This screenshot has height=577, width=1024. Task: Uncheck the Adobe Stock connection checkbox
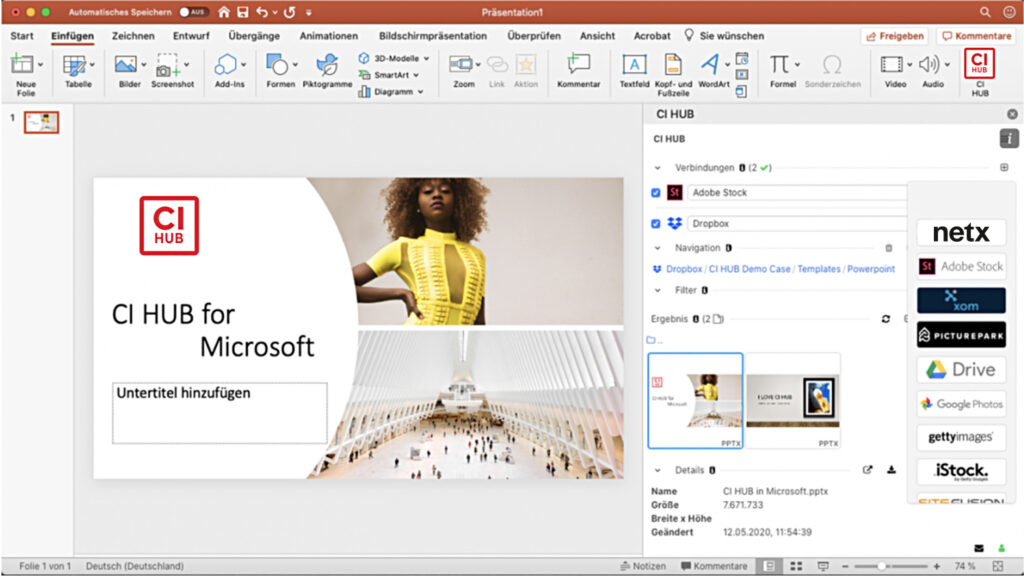coord(656,193)
